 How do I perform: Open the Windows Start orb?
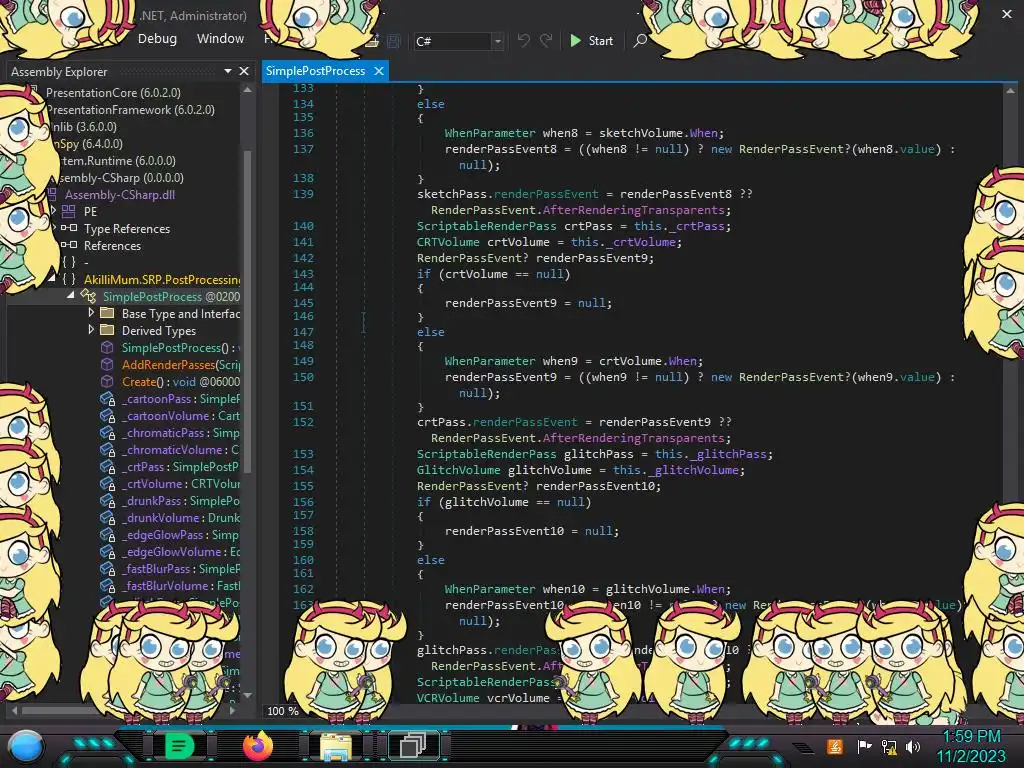click(25, 746)
